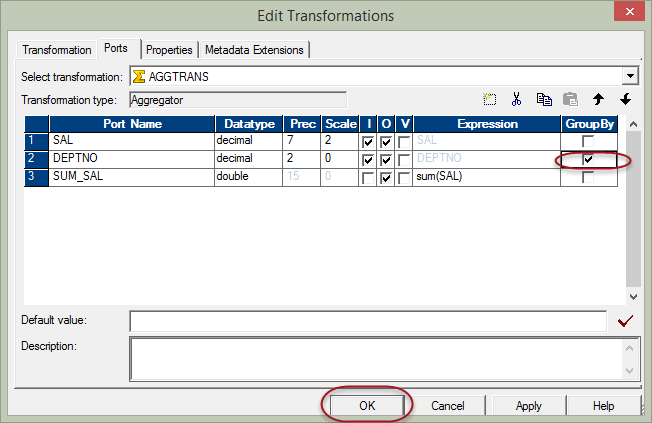
Task: Toggle input checkbox for SUM_SAL port
Action: pos(369,177)
